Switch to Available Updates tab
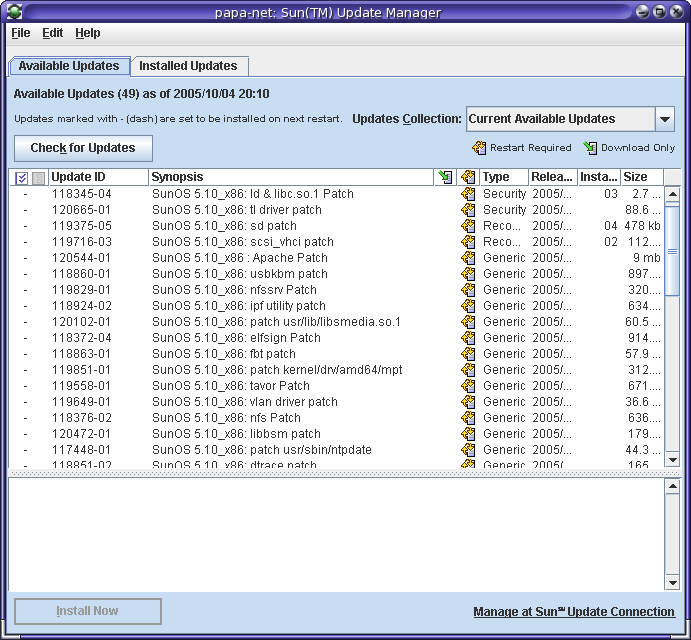Viewport: 691px width, 640px height. pyautogui.click(x=69, y=66)
